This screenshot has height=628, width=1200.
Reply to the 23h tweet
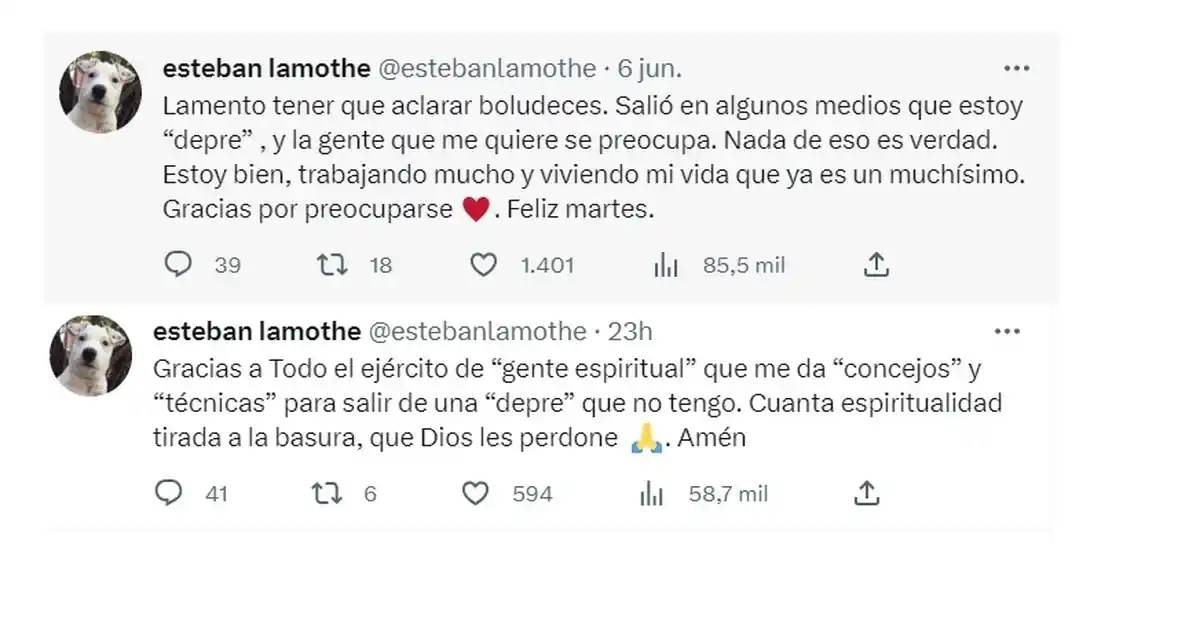click(169, 493)
